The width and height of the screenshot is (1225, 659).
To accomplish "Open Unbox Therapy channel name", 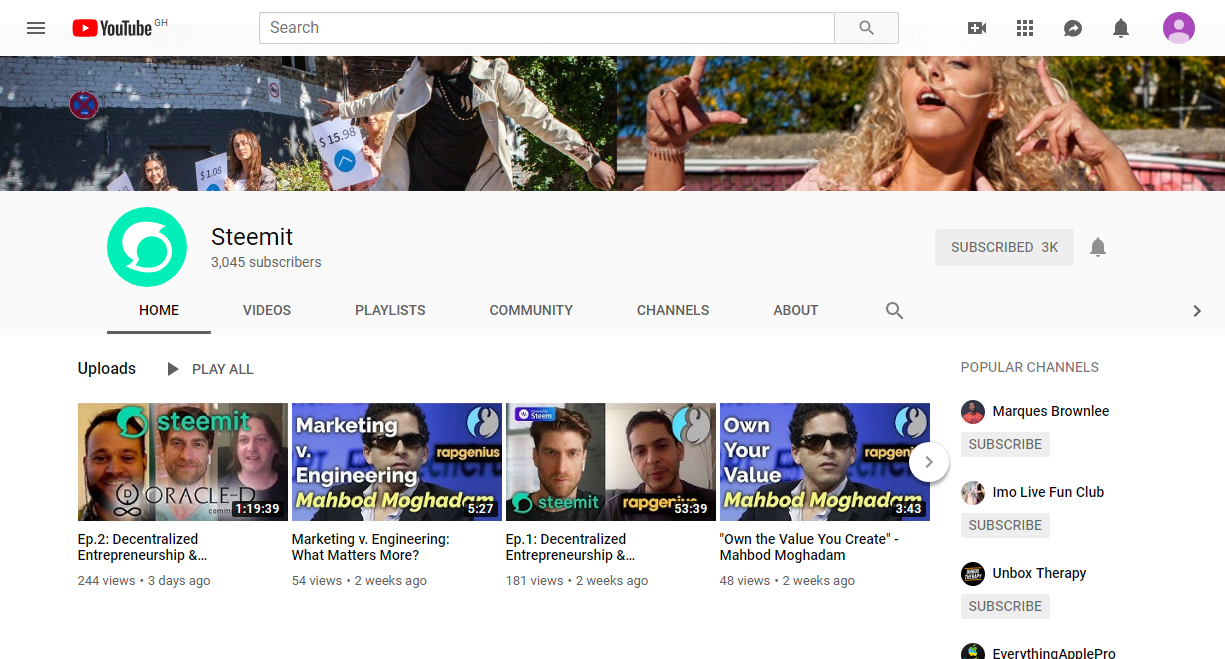I will click(x=1039, y=573).
